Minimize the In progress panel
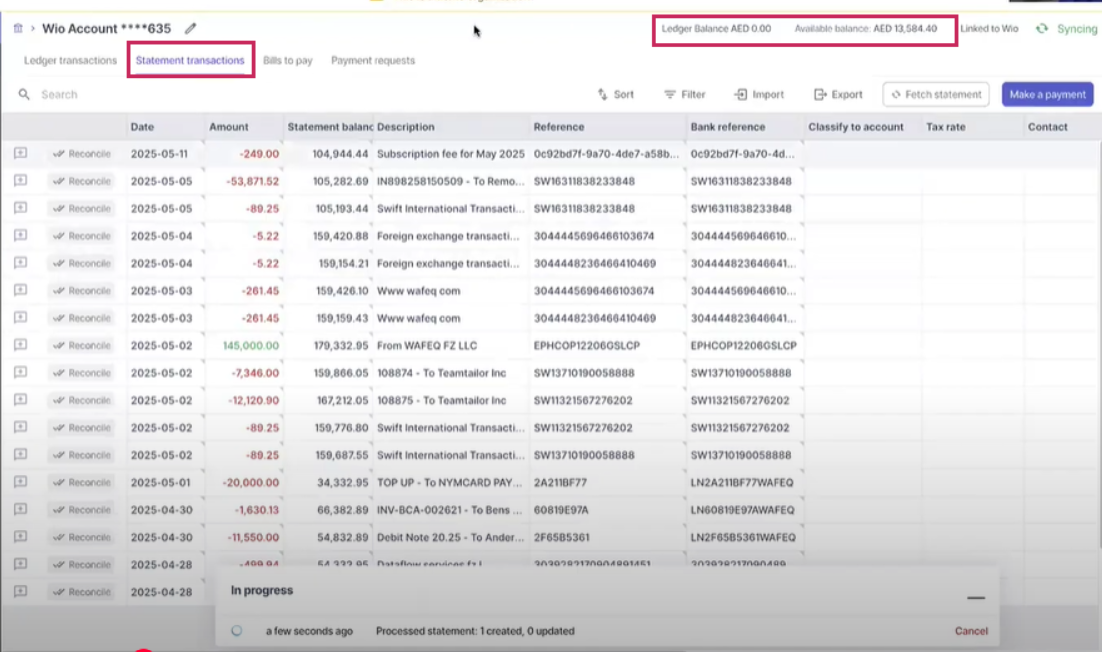 pyautogui.click(x=975, y=597)
